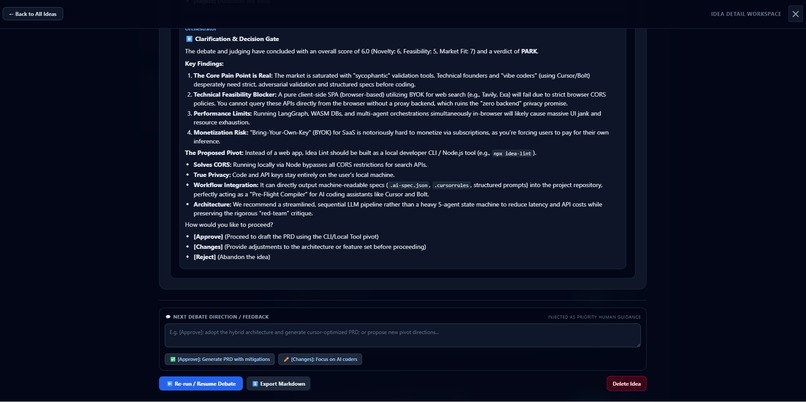Viewport: 806px width, 402px height.
Task: Click the Clarification & Decision Gate heading icon
Action: pyautogui.click(x=189, y=39)
